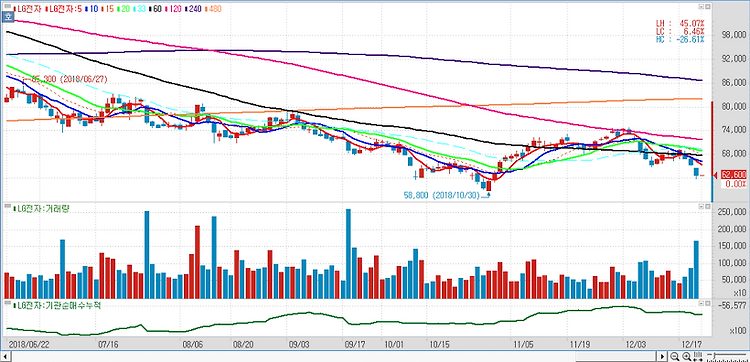Select the 10-day moving average legend
The width and height of the screenshot is (750, 362).
91,9
